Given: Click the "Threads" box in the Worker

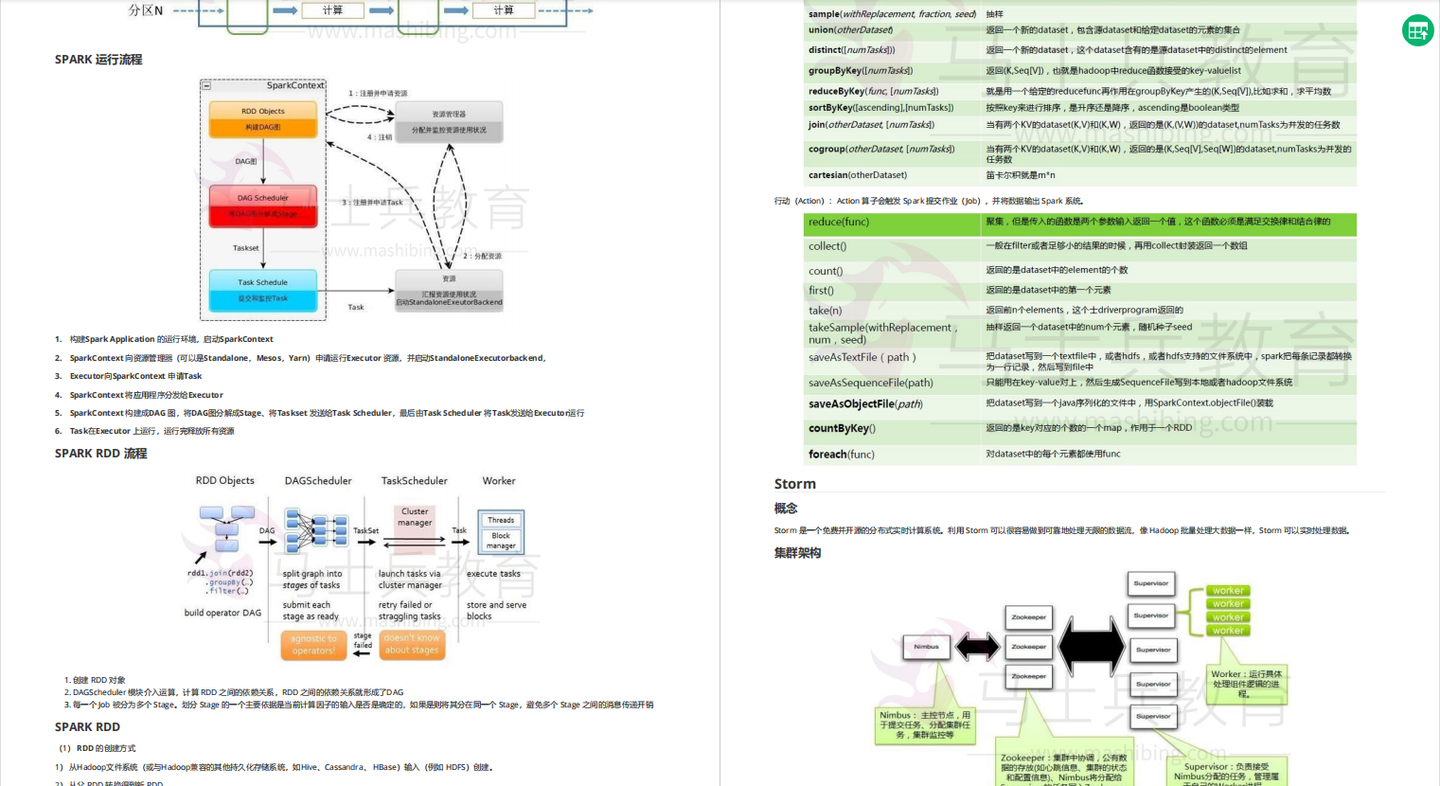Looking at the screenshot, I should (x=501, y=520).
